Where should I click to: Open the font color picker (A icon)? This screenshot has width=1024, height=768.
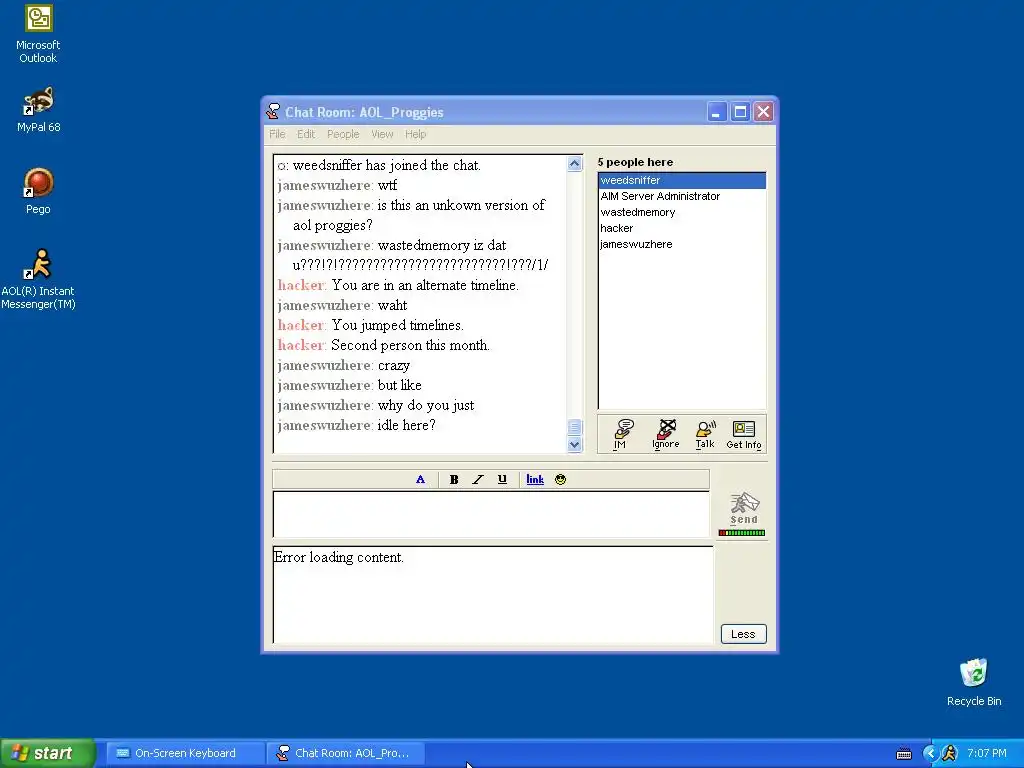(x=421, y=479)
